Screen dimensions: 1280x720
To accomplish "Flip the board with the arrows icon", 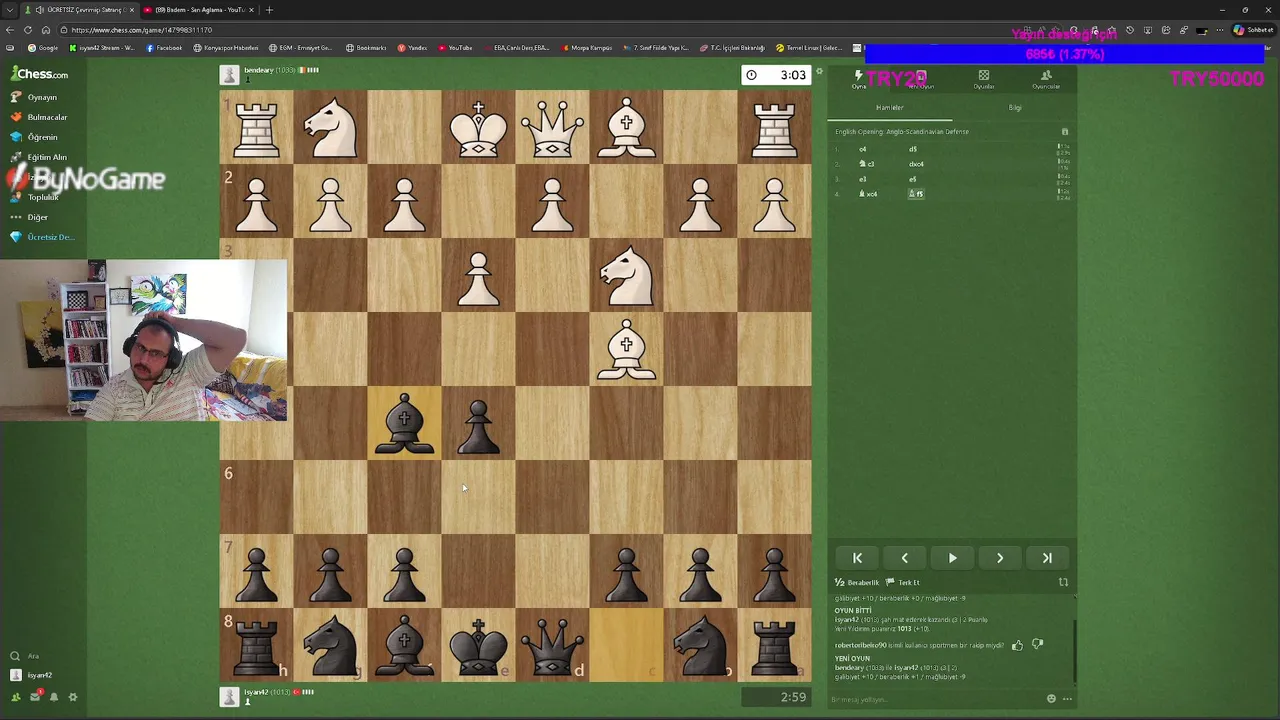I will tap(1063, 582).
